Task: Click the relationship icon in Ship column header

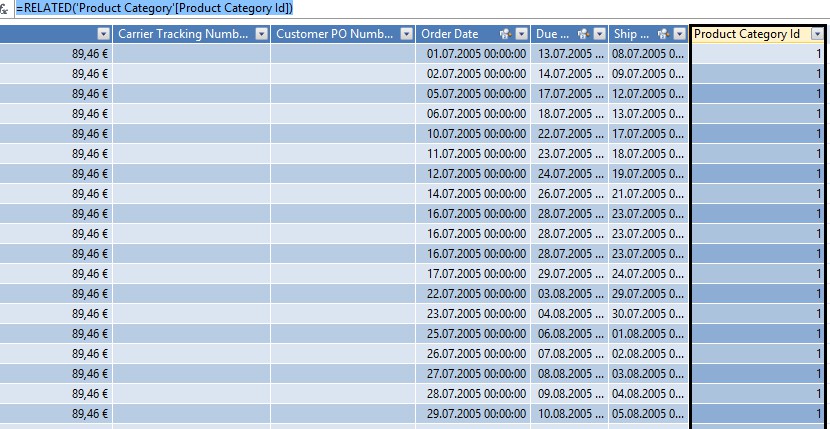Action: (x=662, y=34)
